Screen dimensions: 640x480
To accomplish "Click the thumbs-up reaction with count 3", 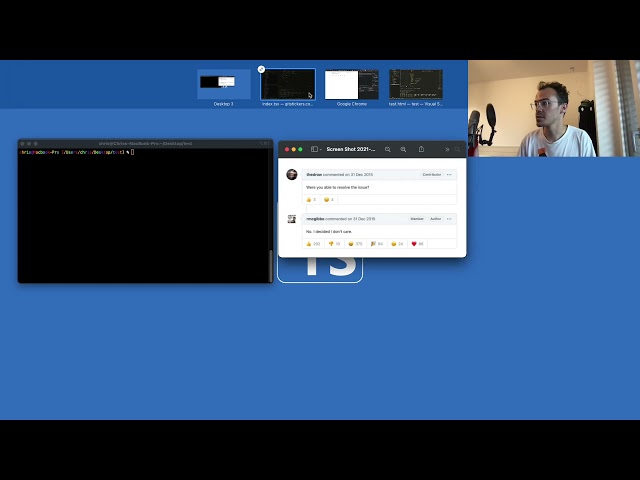I will pyautogui.click(x=311, y=200).
